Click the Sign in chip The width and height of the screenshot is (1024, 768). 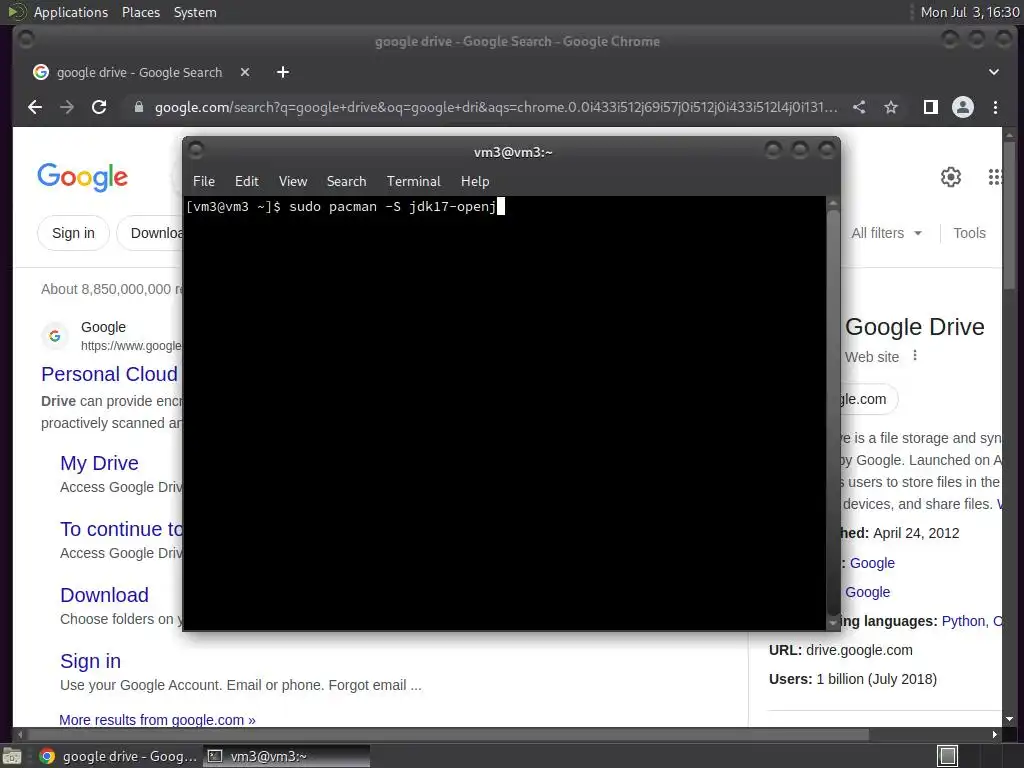[x=73, y=233]
